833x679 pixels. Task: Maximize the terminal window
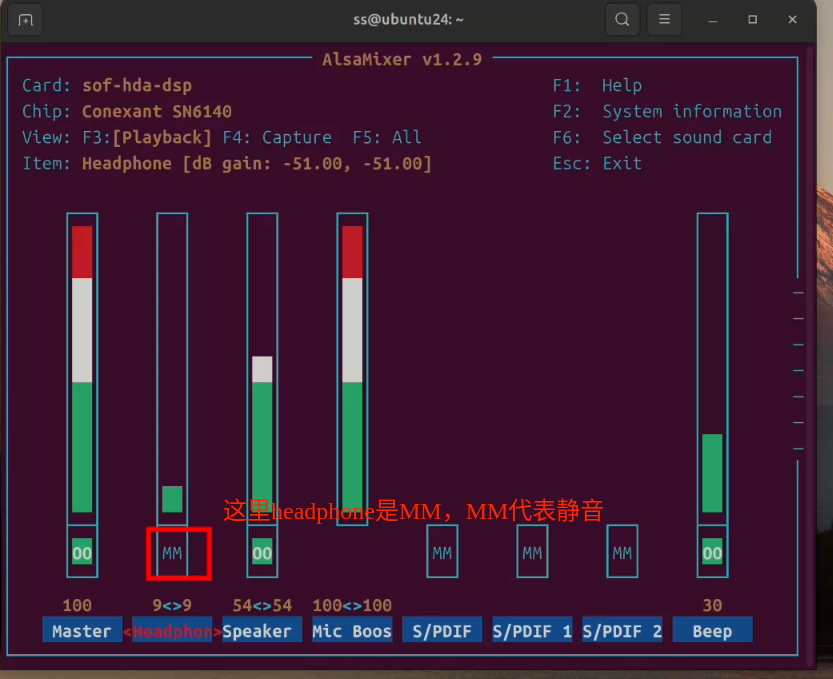point(752,20)
